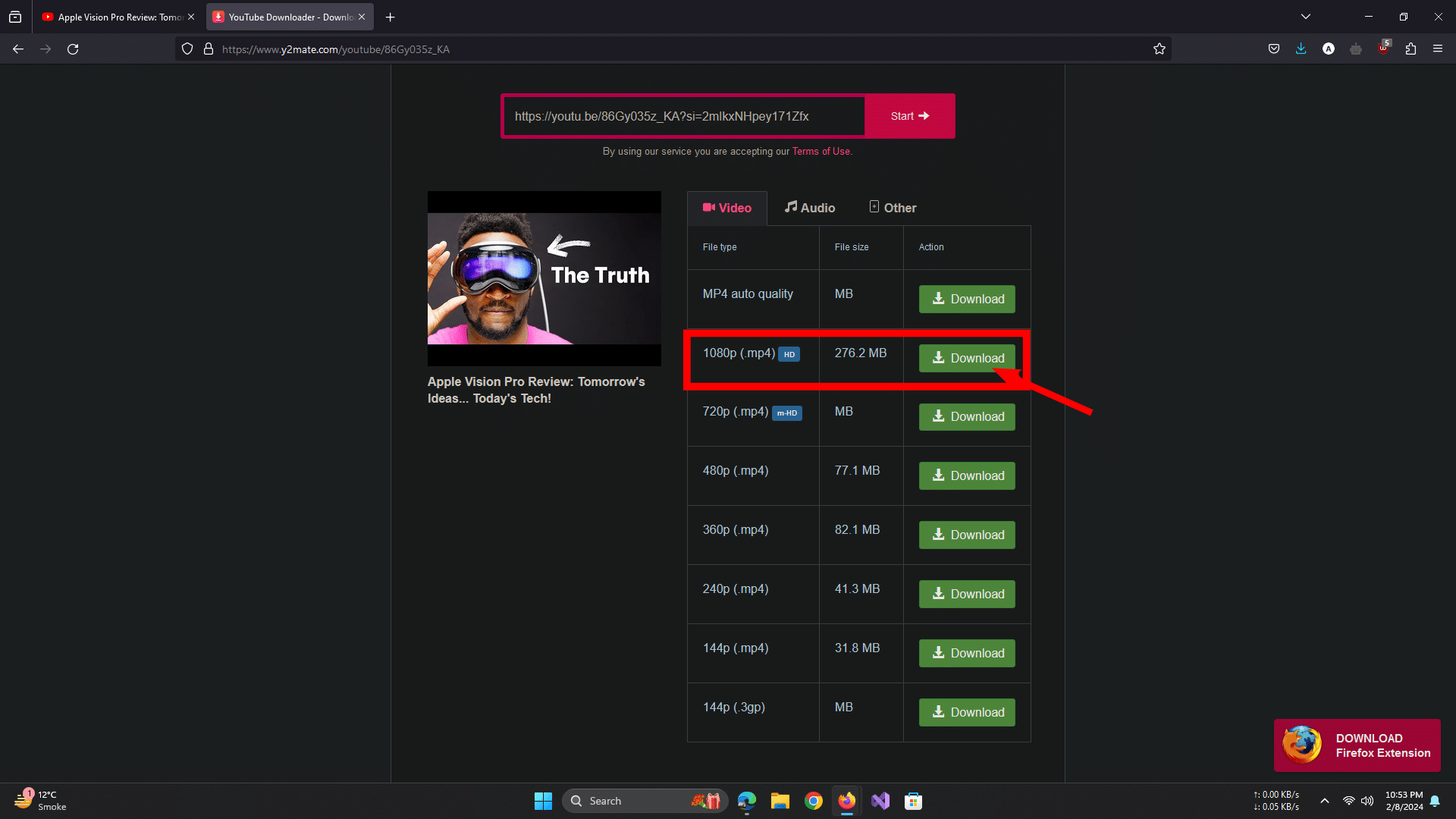Click the Pocket save icon
This screenshot has height=819, width=1456.
(1273, 49)
